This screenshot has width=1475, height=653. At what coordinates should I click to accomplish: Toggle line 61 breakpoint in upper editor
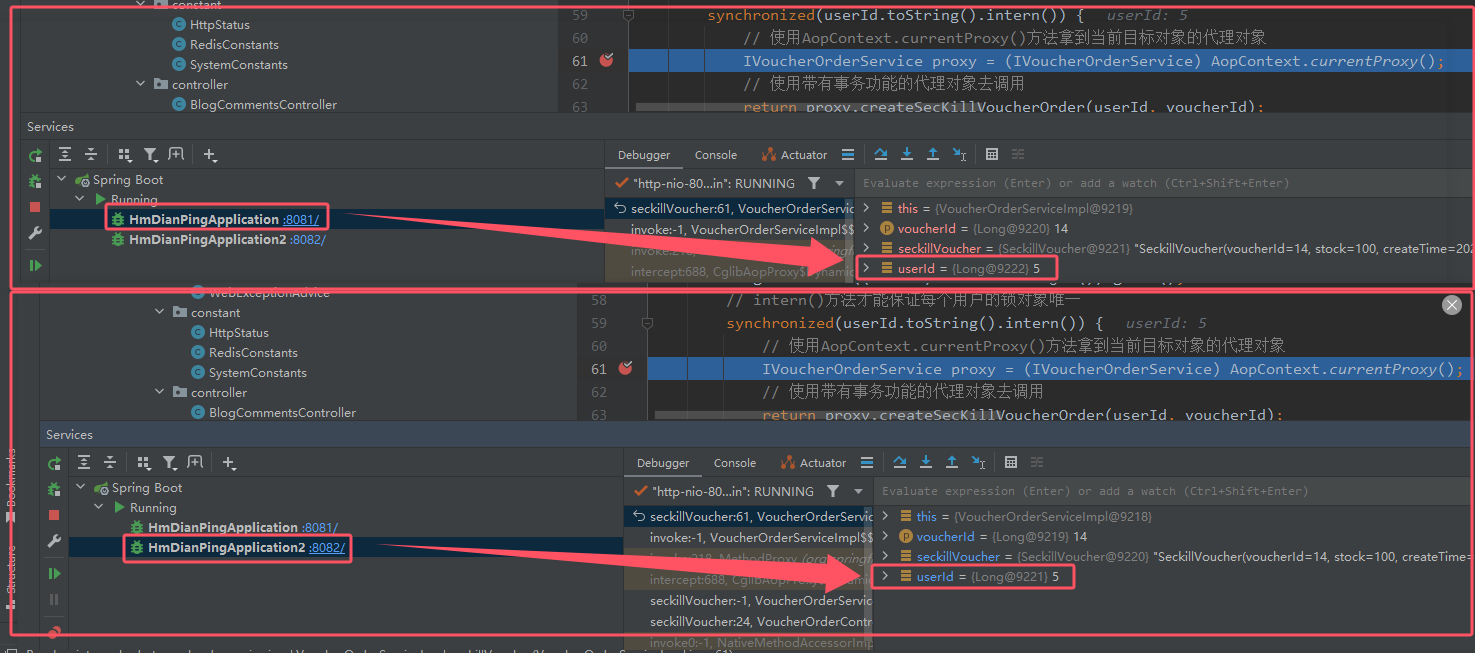click(606, 61)
